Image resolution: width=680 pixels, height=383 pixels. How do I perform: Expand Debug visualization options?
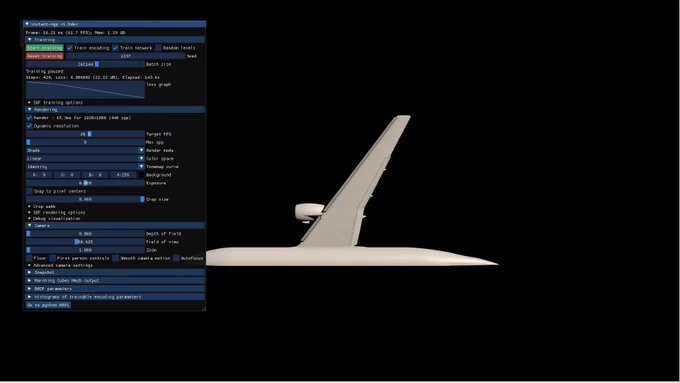coord(55,219)
